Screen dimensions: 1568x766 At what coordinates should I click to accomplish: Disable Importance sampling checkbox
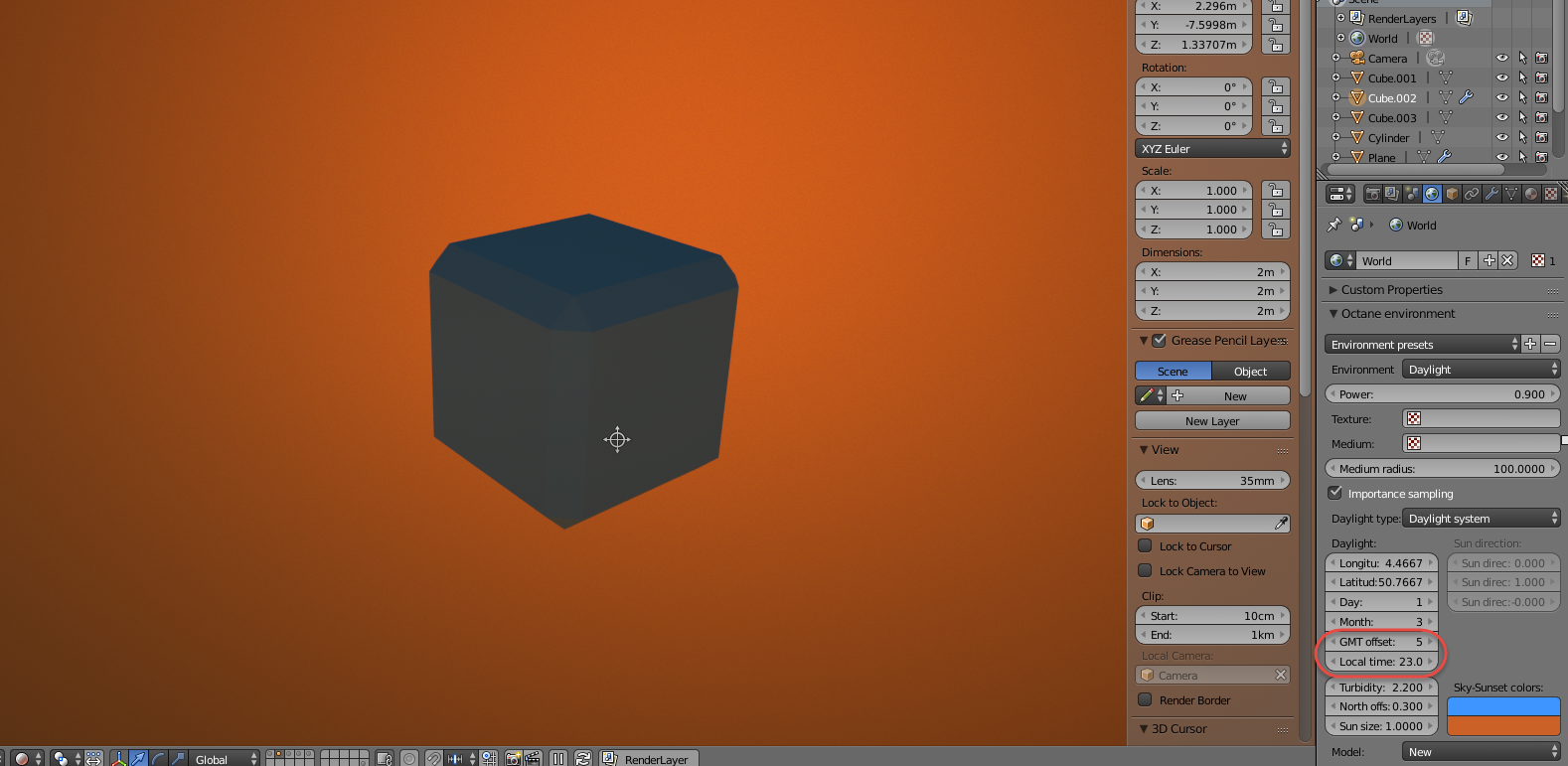[1335, 493]
